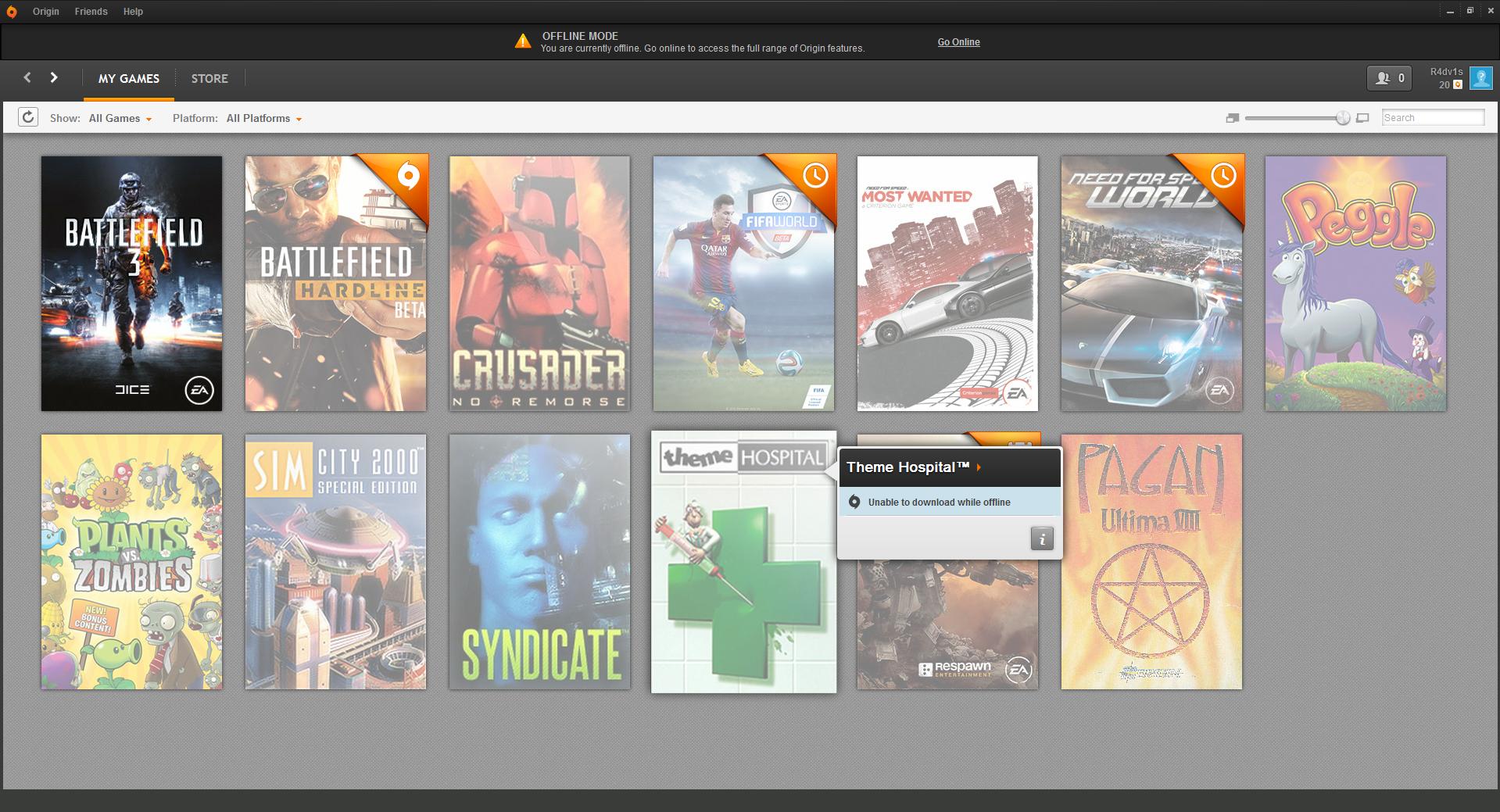Switch to the My Games tab
The width and height of the screenshot is (1500, 812).
click(129, 78)
